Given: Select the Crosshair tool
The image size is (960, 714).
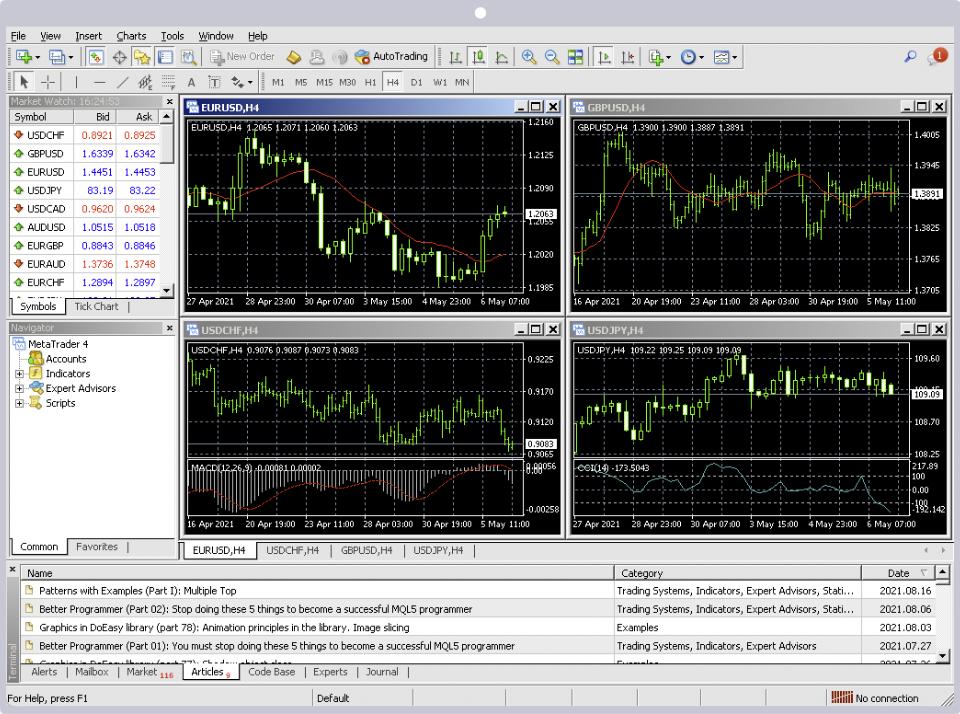Looking at the screenshot, I should (x=47, y=83).
